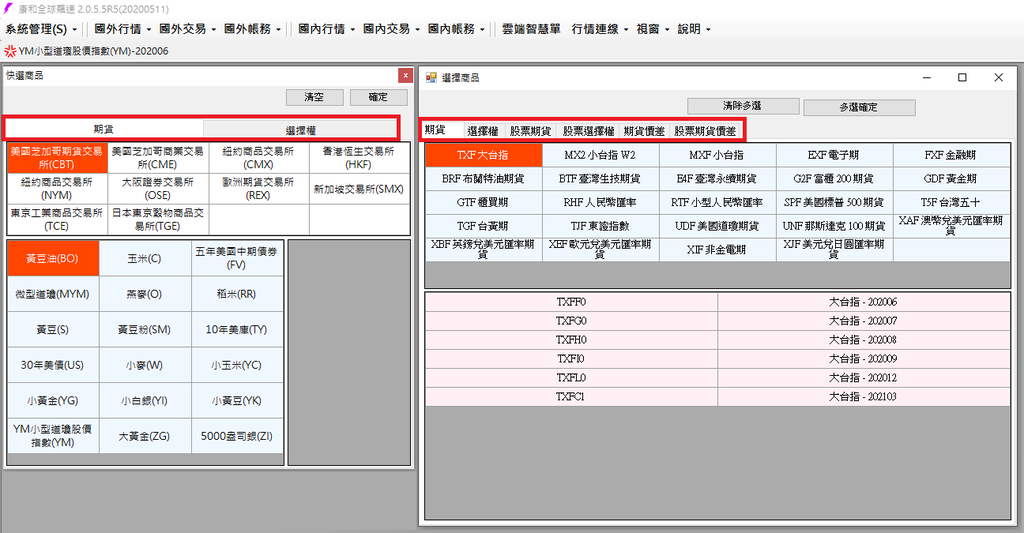The width and height of the screenshot is (1024, 533).
Task: Switch to 期貨 tab in 快選商品
Action: [x=104, y=129]
